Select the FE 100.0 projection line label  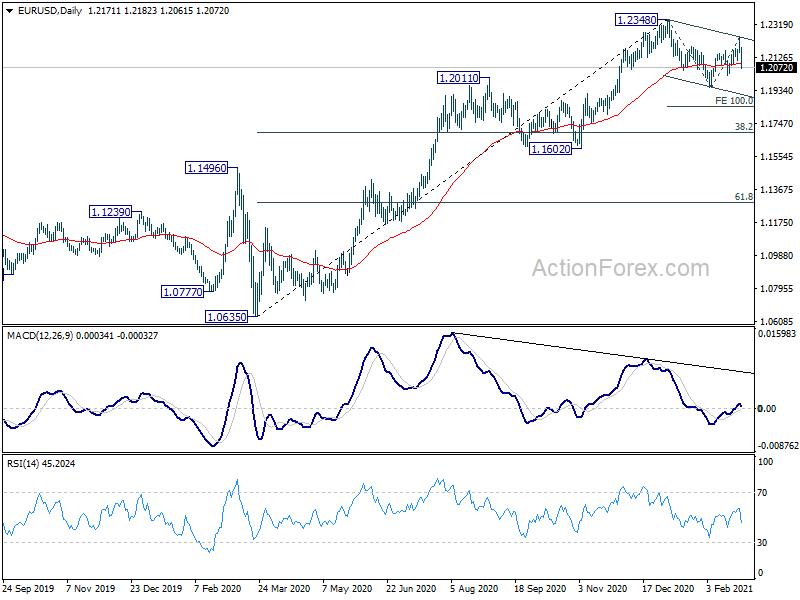[734, 101]
